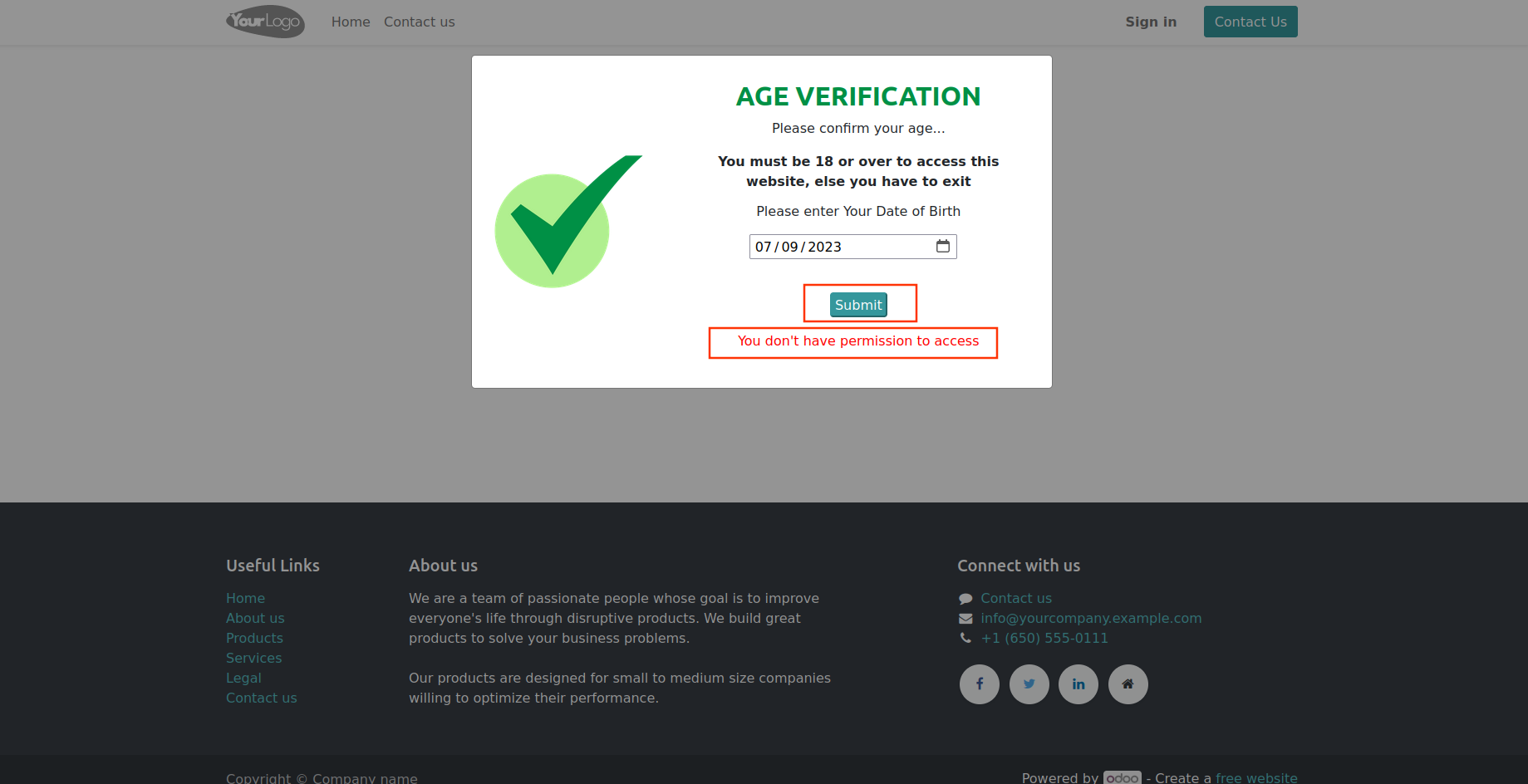Focus the Date of Birth field
The height and width of the screenshot is (784, 1528).
pyautogui.click(x=839, y=247)
